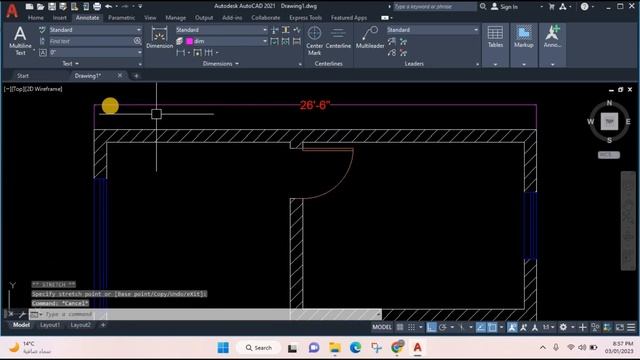Viewport: 640px width, 360px height.
Task: Open the Markup panel button
Action: (524, 44)
